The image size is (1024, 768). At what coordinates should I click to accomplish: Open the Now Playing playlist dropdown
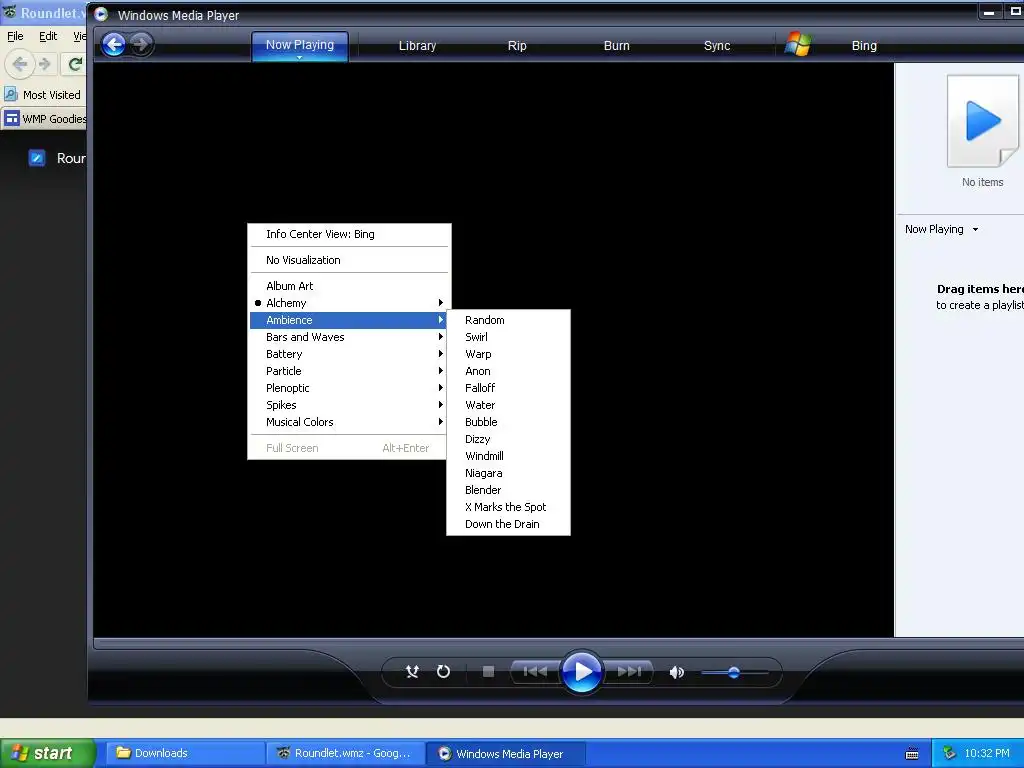pos(942,229)
